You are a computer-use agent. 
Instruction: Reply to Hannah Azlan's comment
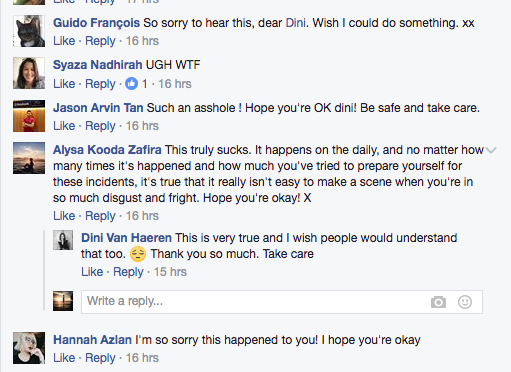point(100,358)
